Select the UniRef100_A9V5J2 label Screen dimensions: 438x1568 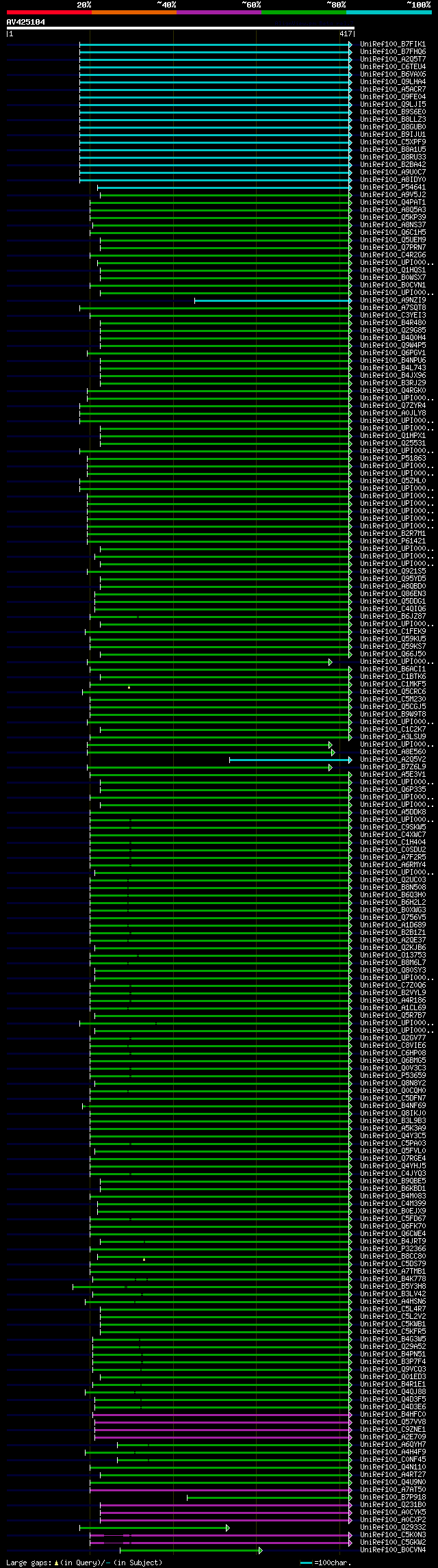393,195
